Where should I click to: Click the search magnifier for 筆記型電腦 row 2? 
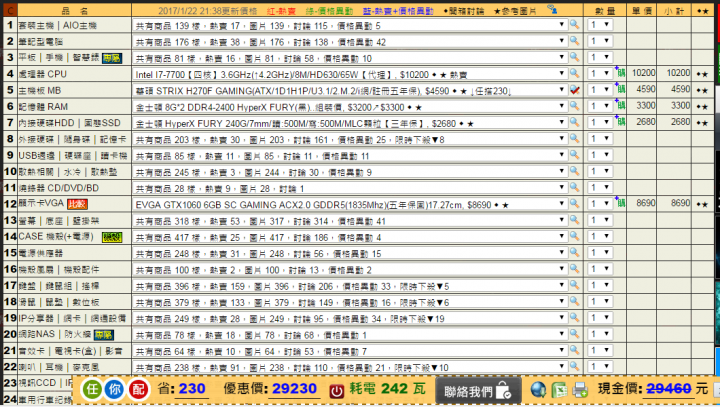[574, 41]
